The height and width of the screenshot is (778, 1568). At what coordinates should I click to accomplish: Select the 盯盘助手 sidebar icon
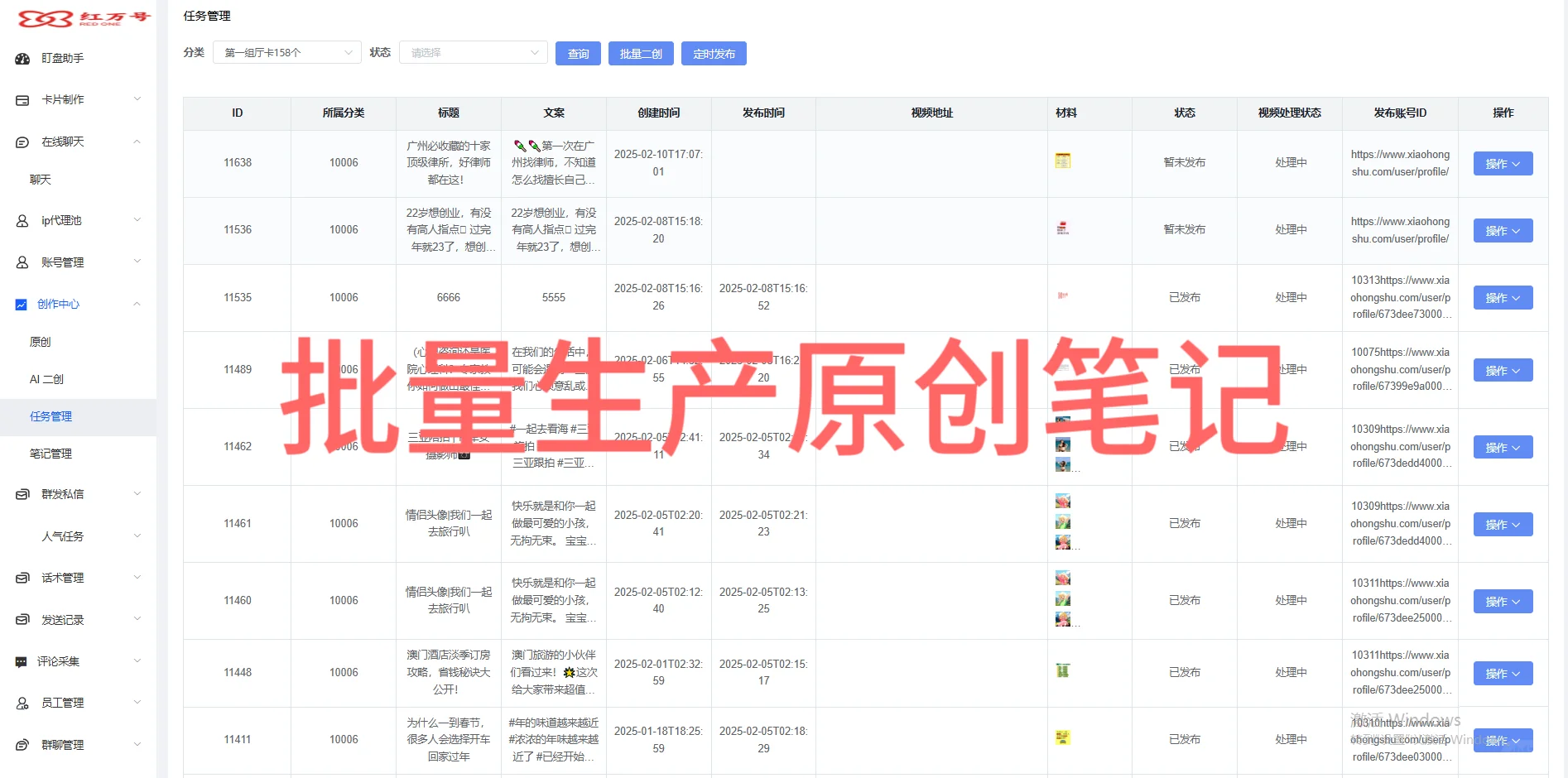tap(21, 58)
